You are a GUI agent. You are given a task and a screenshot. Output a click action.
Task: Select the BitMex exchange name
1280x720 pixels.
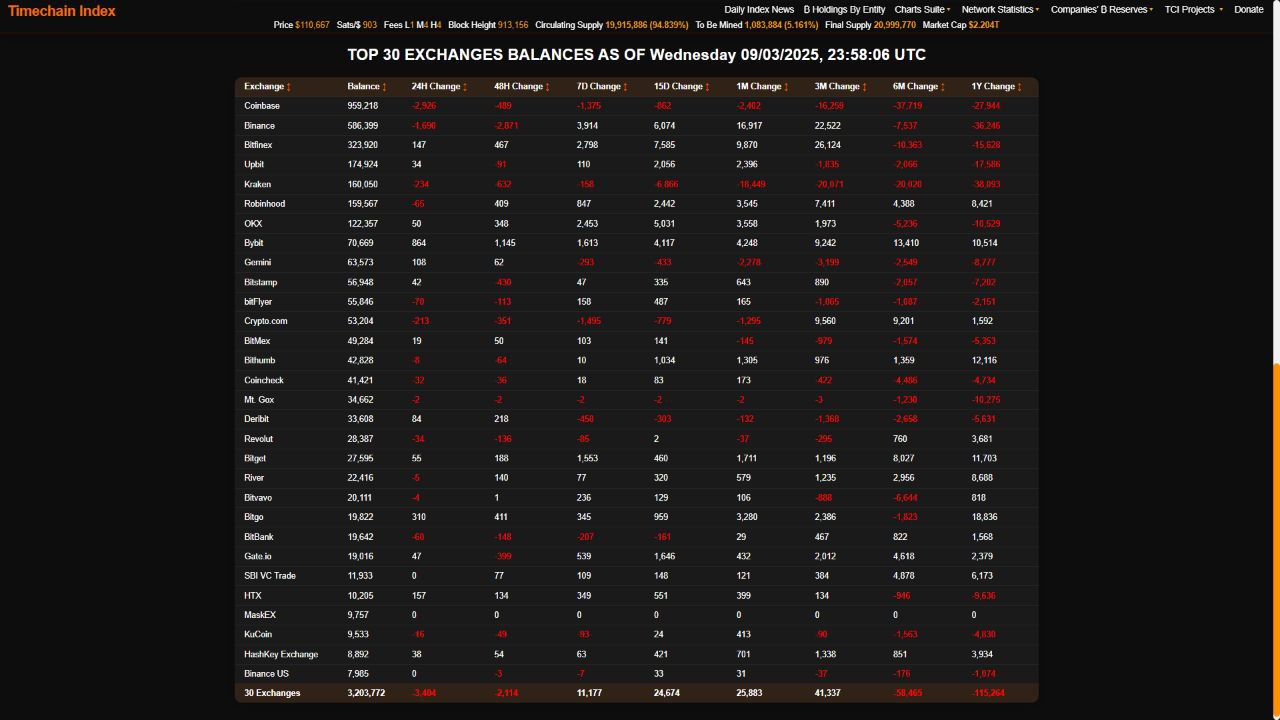[x=257, y=341]
